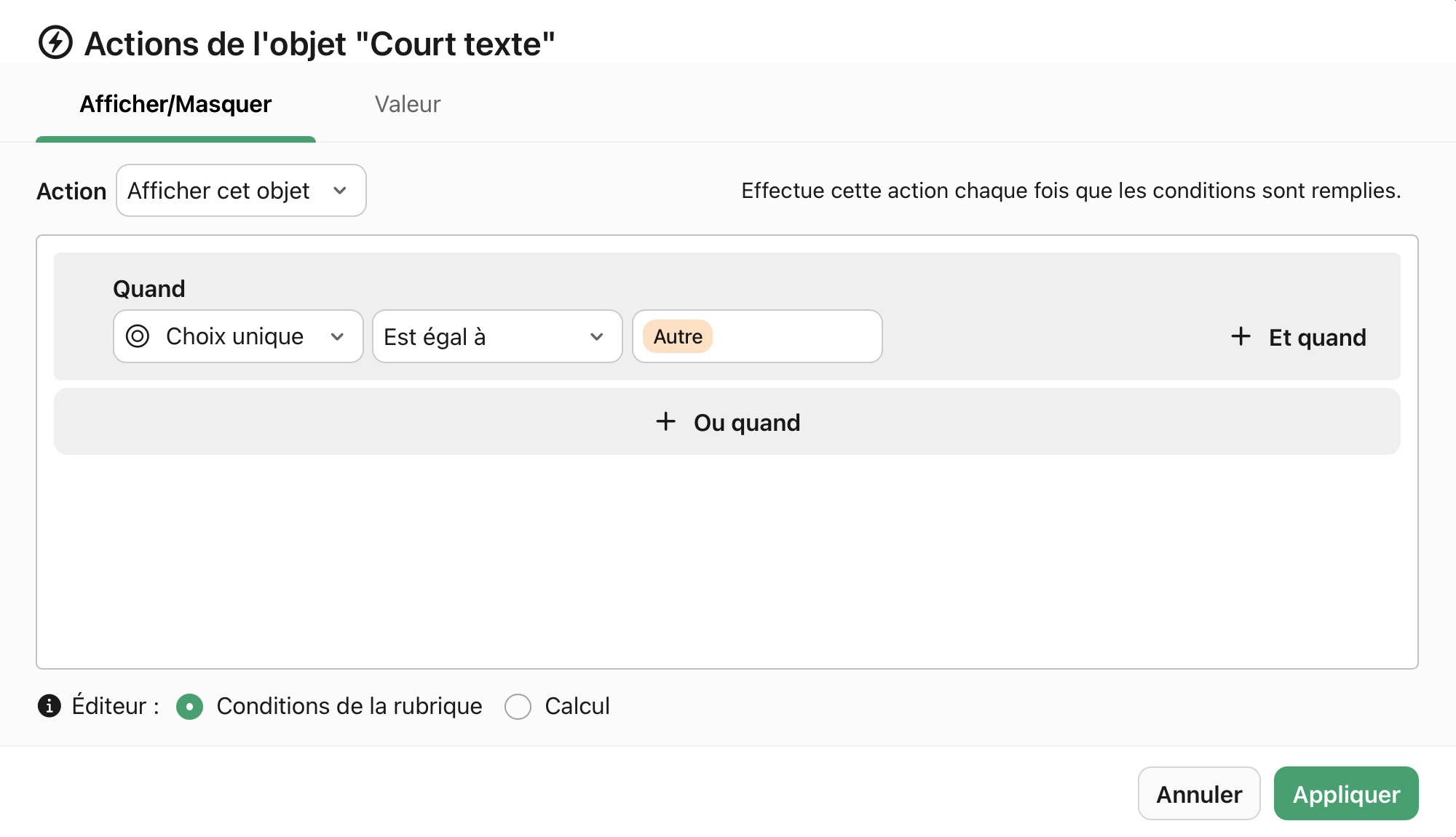Viewport: 1456px width, 837px height.
Task: Click the chevron on the Action selector
Action: (x=341, y=191)
